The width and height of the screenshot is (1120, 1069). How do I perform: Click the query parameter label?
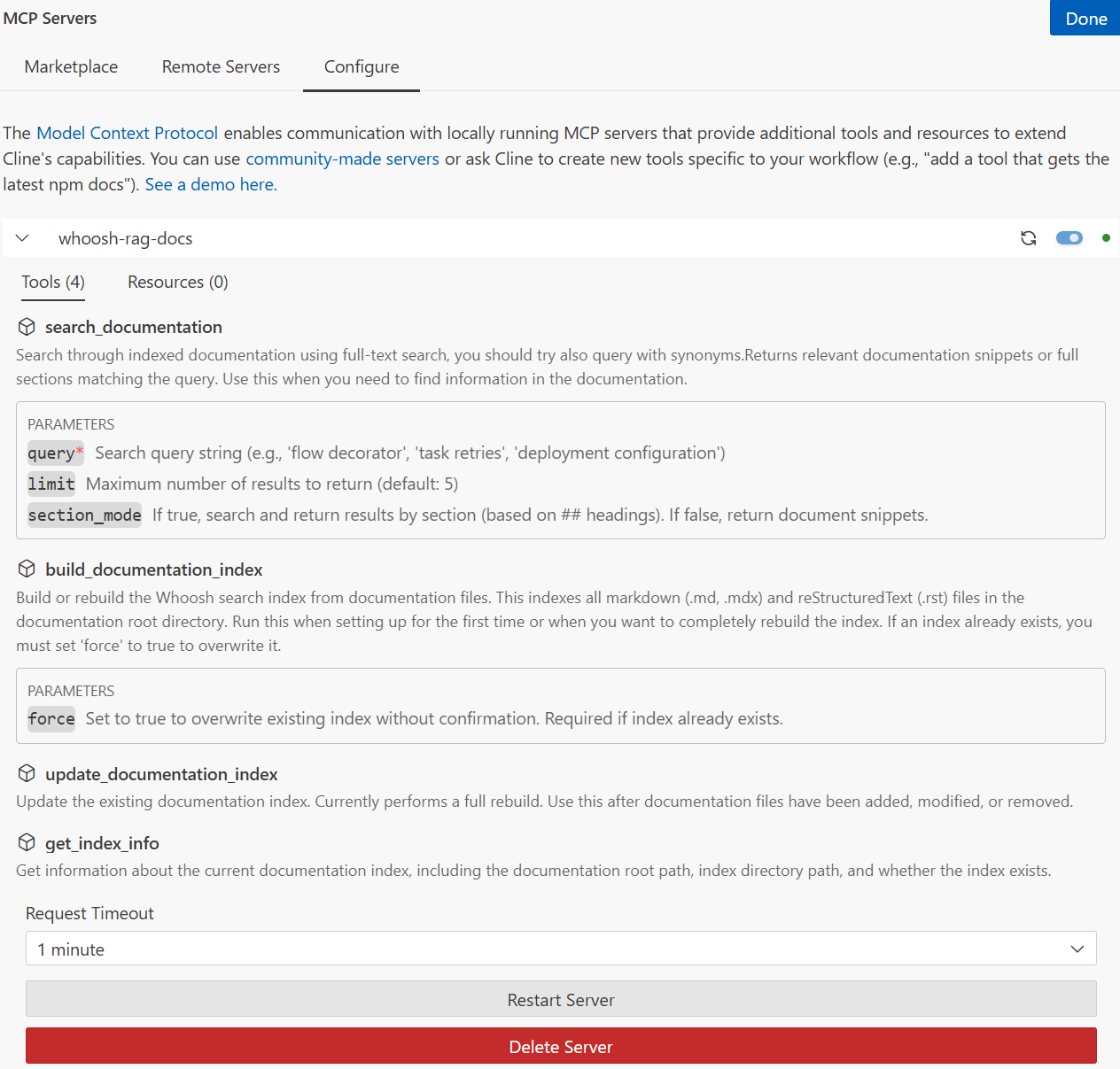55,453
